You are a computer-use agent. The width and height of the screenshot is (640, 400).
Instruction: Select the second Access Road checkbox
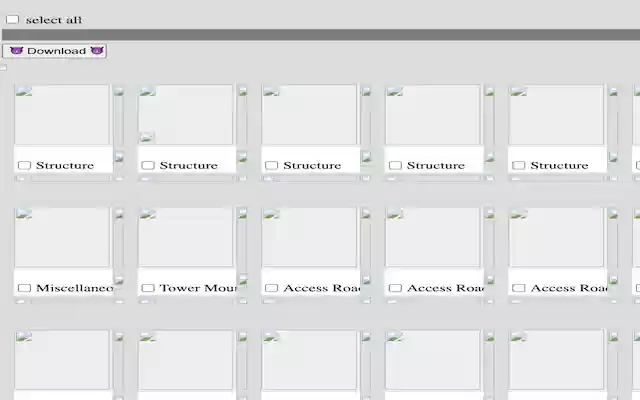(395, 288)
